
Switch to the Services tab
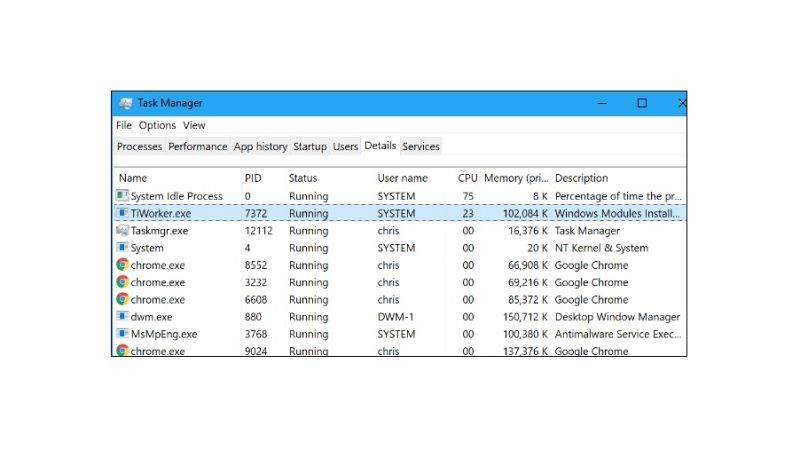tap(421, 146)
